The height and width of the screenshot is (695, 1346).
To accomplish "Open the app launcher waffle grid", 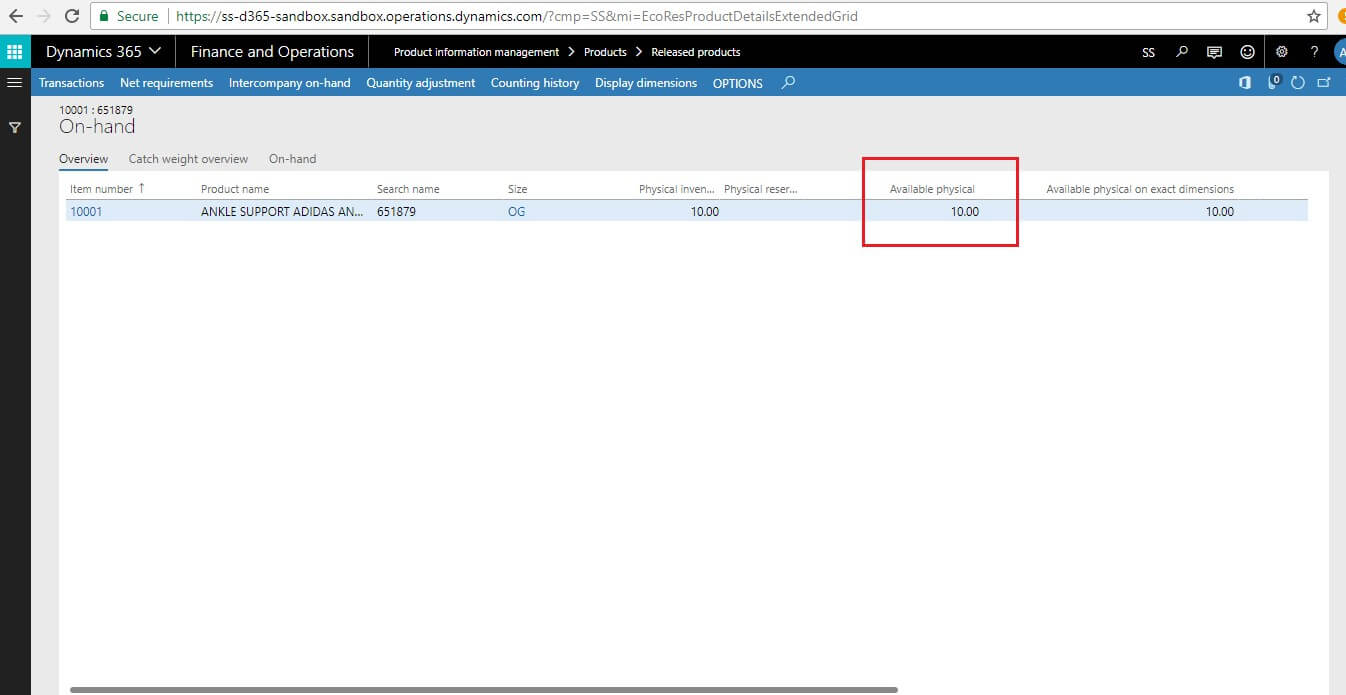I will click(x=15, y=52).
